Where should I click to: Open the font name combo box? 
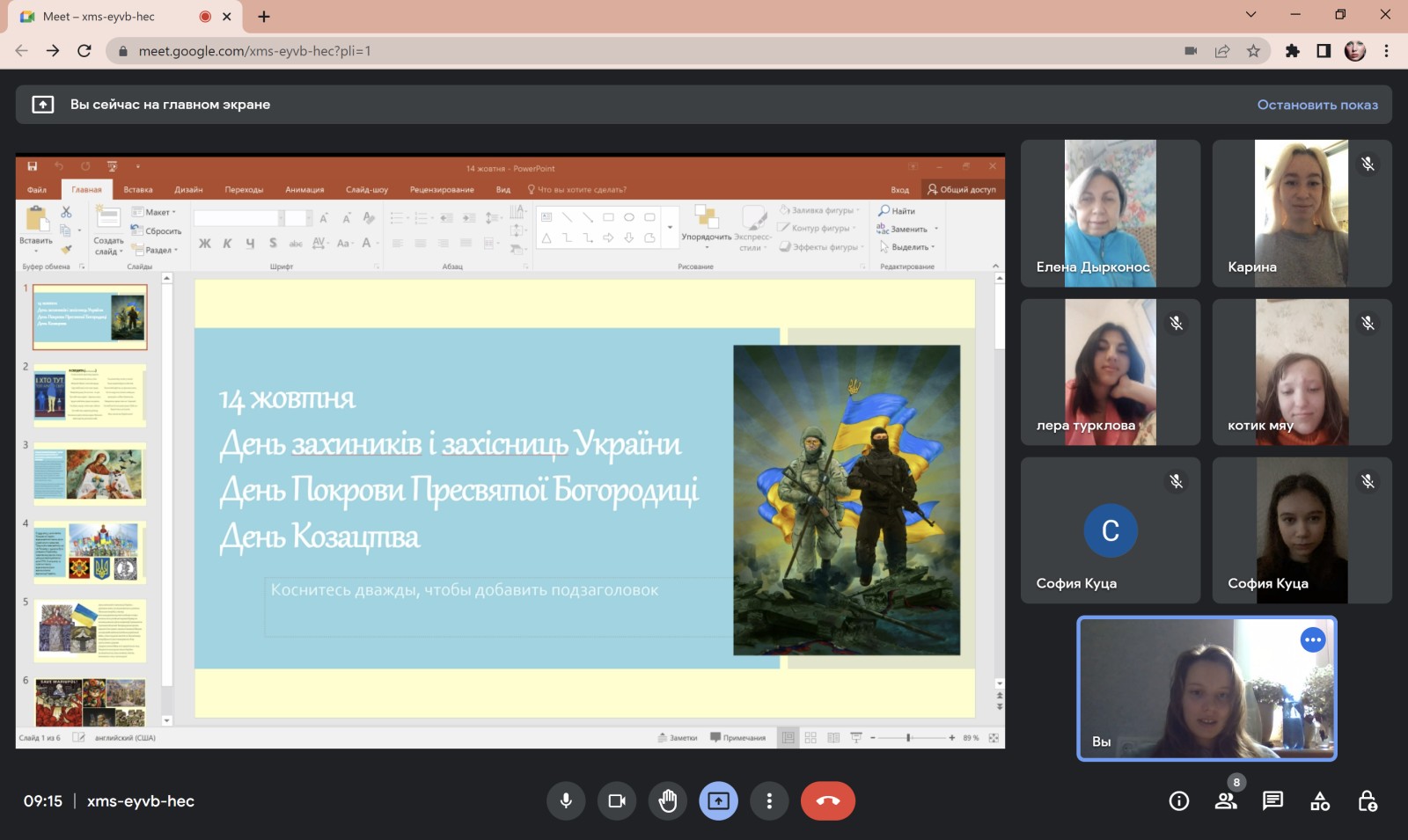click(x=238, y=218)
